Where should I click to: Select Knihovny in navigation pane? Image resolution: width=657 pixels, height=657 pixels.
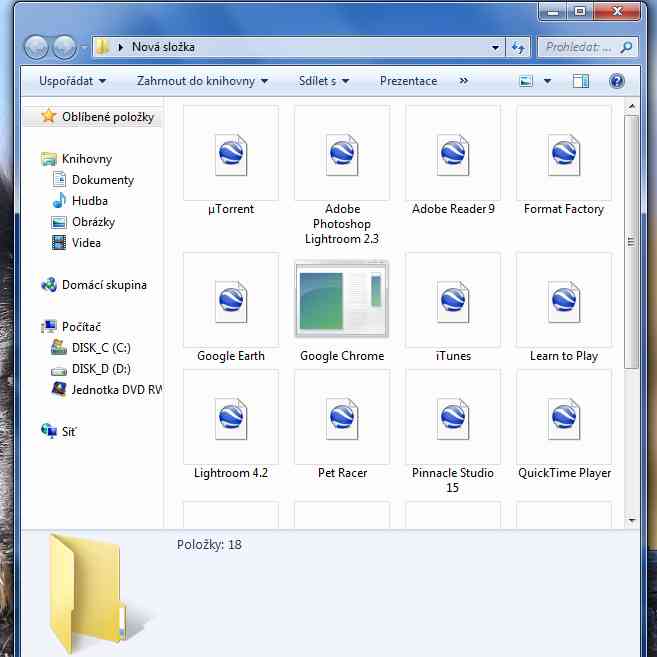77,159
